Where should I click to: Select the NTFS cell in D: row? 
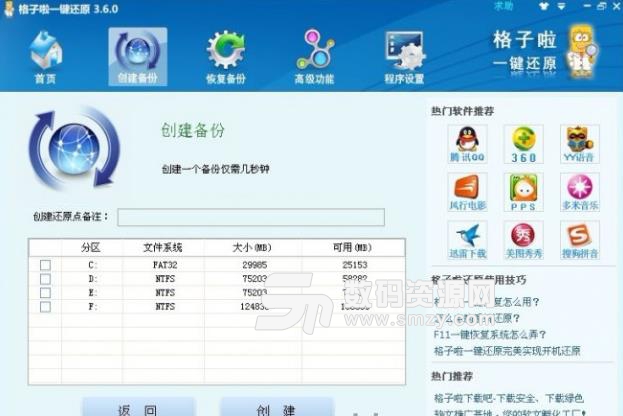pyautogui.click(x=165, y=279)
